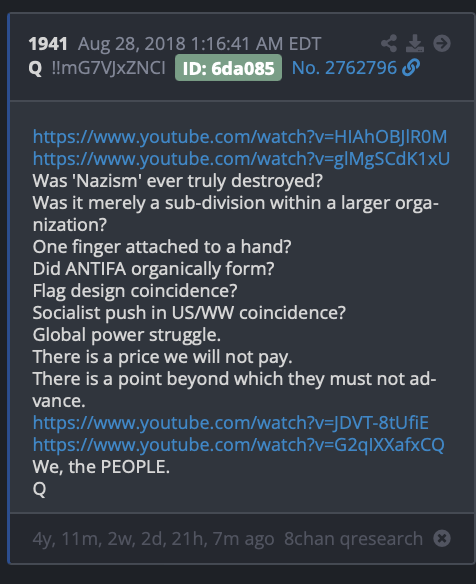The image size is (476, 584).
Task: Open YouTube link ending G2qIXXafxCQ
Action: pos(239,445)
